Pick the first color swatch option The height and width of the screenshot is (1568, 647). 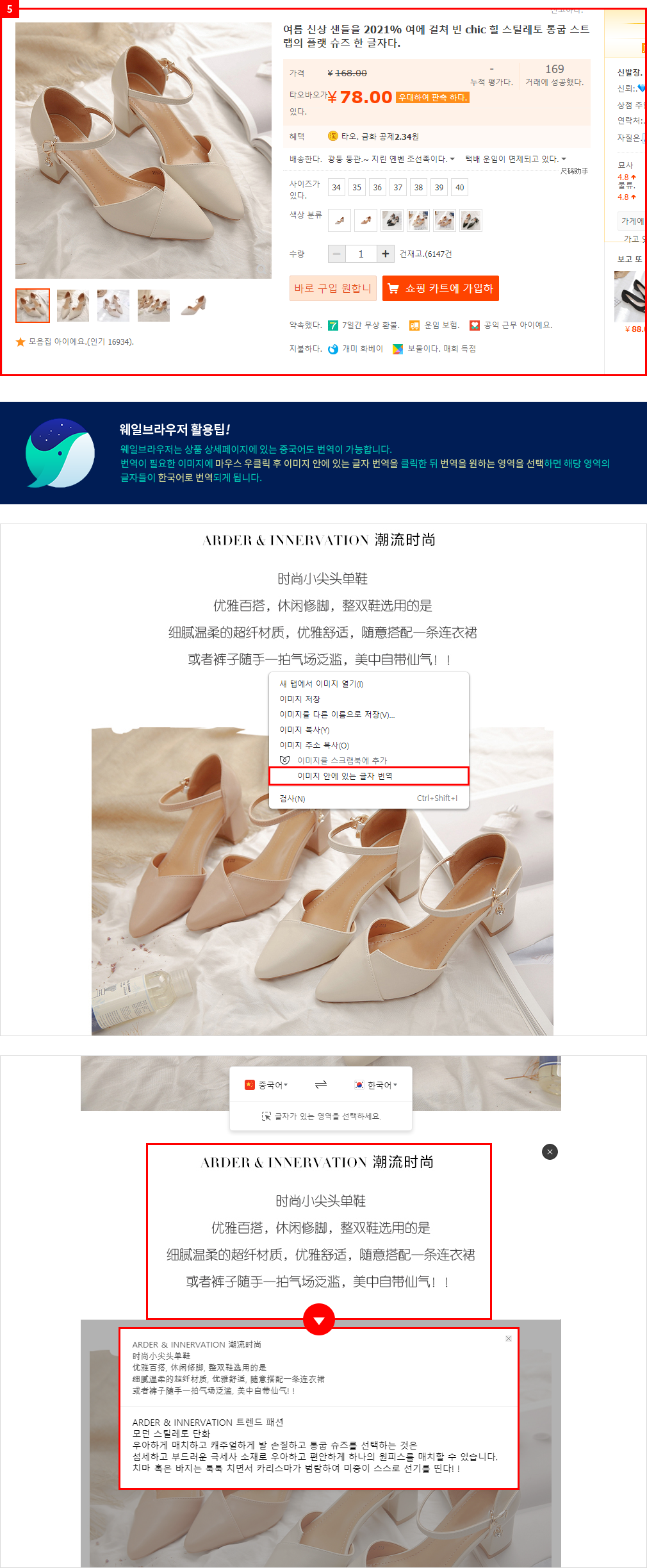340,220
